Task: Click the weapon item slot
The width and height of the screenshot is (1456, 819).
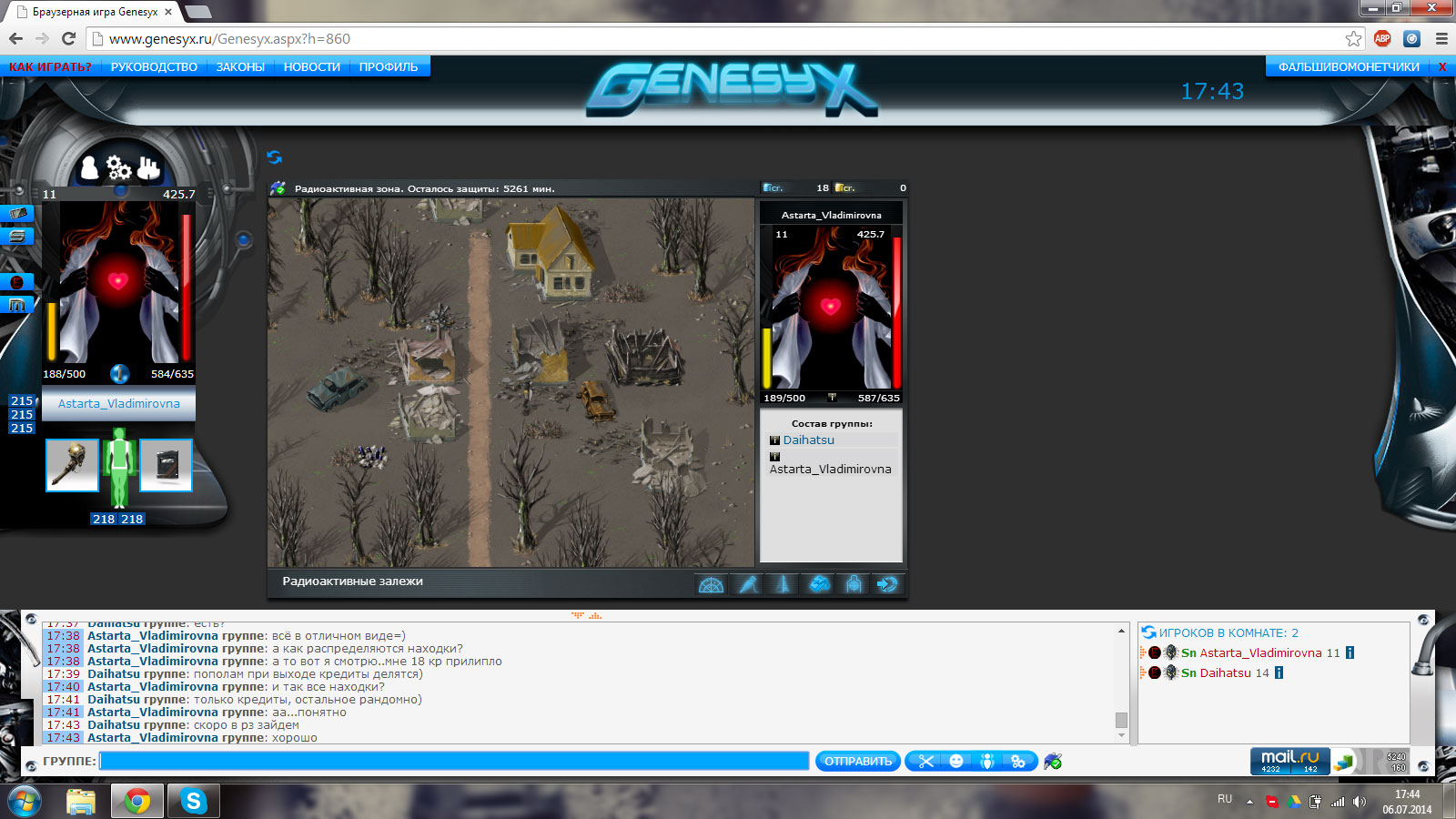Action: 72,465
